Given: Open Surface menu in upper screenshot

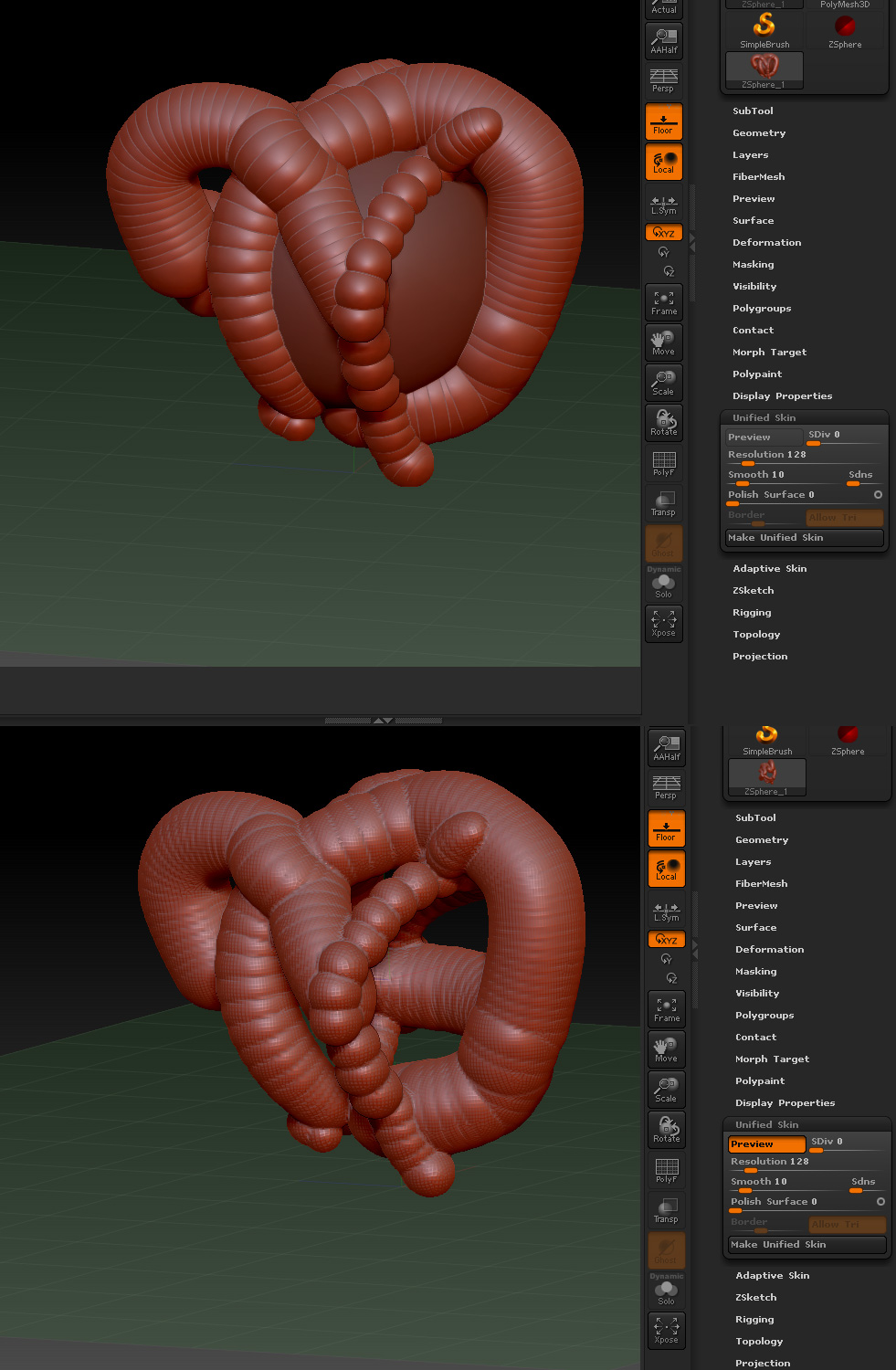Looking at the screenshot, I should coord(754,221).
